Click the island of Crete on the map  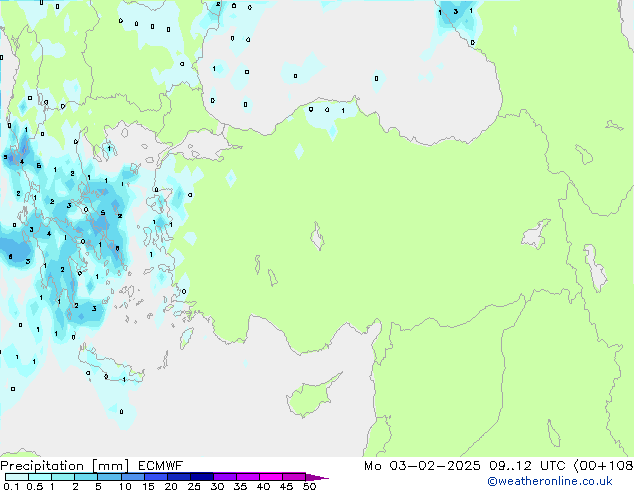coord(110,367)
